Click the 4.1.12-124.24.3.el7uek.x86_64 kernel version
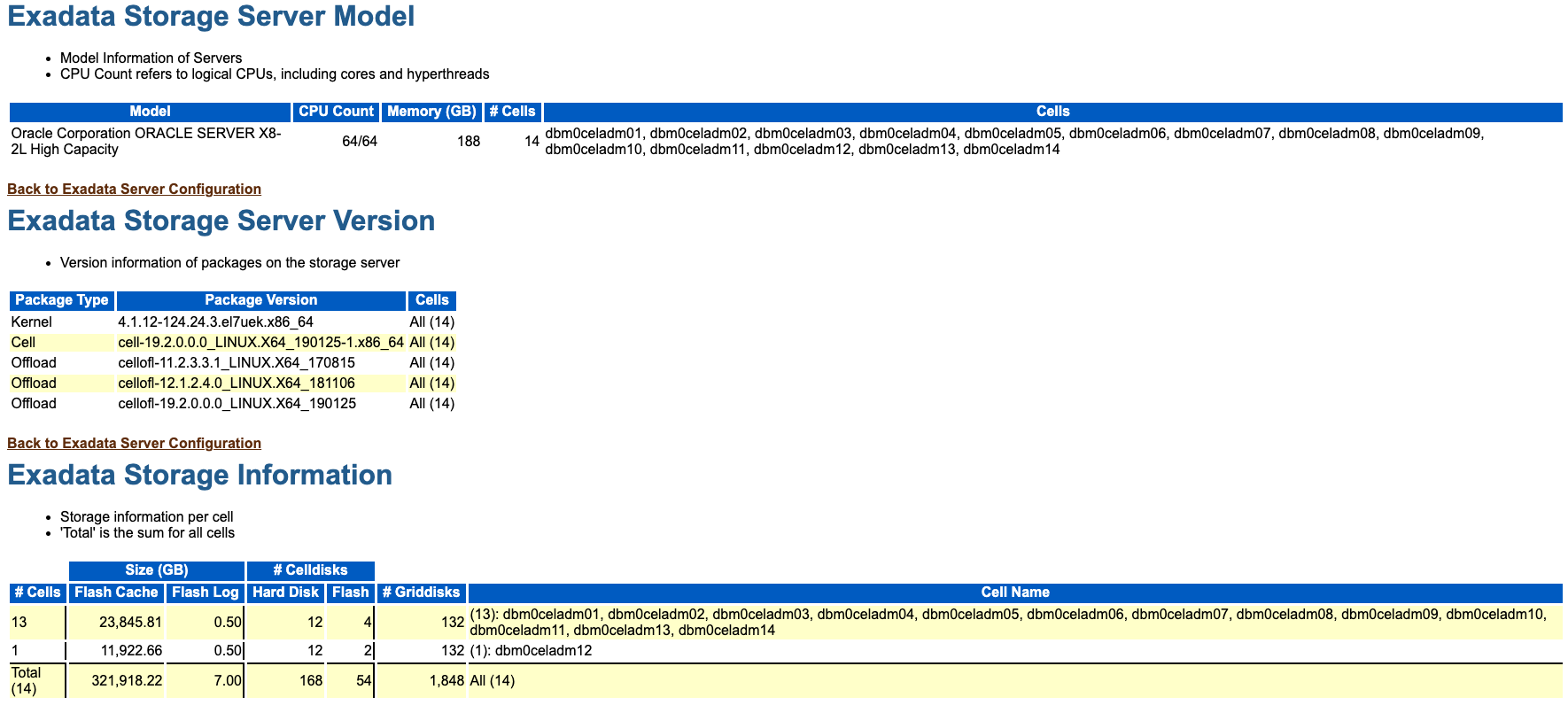Screen dimensions: 1568x705 click(x=215, y=322)
